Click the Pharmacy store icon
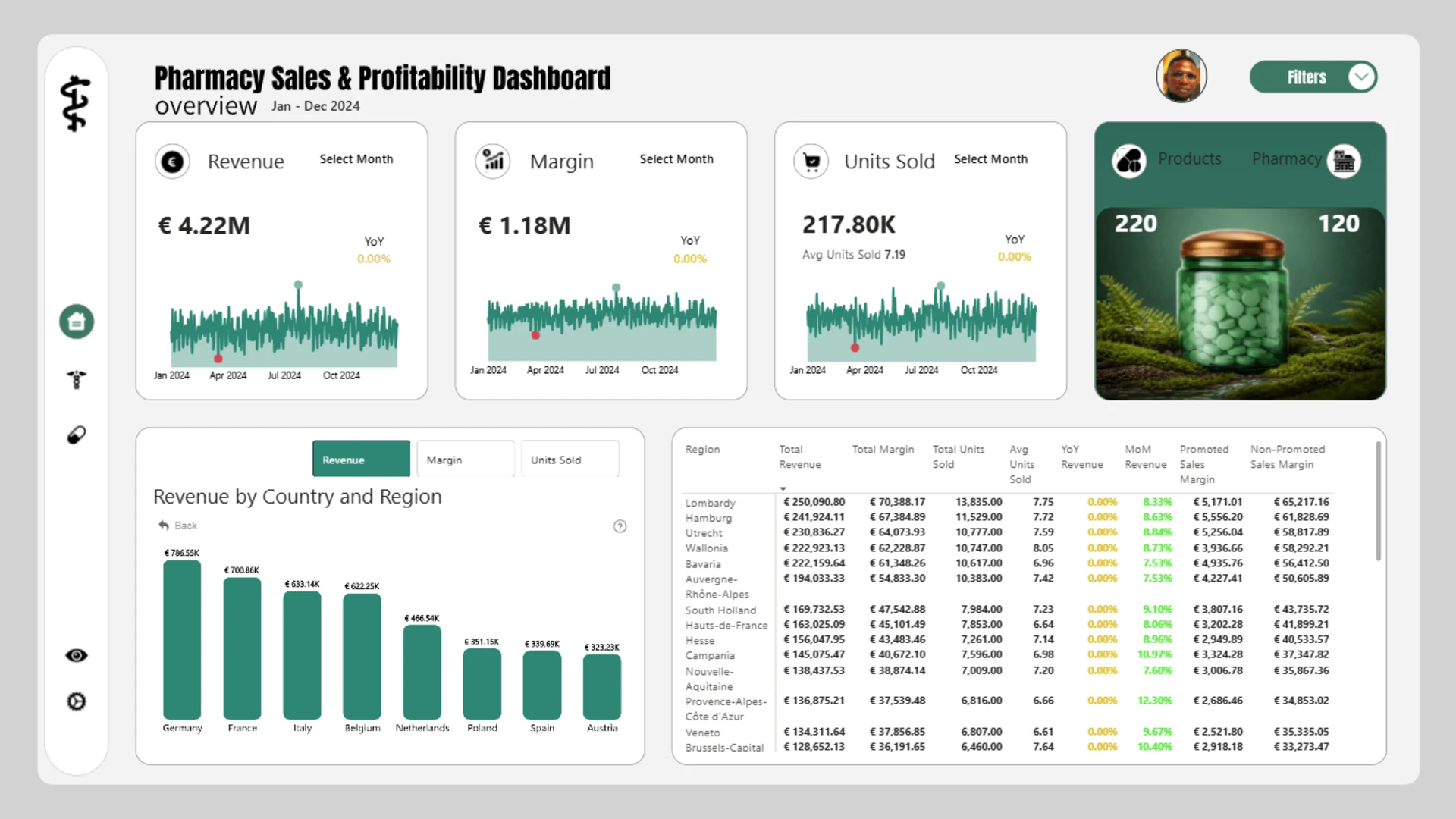Screen dimensions: 1456x819 1344,162
